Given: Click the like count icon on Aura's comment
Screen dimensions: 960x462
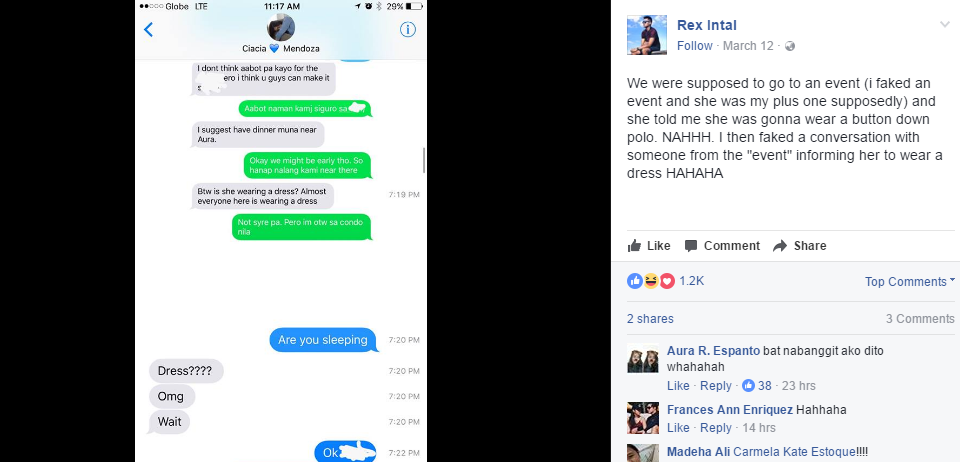Looking at the screenshot, I should coord(748,386).
